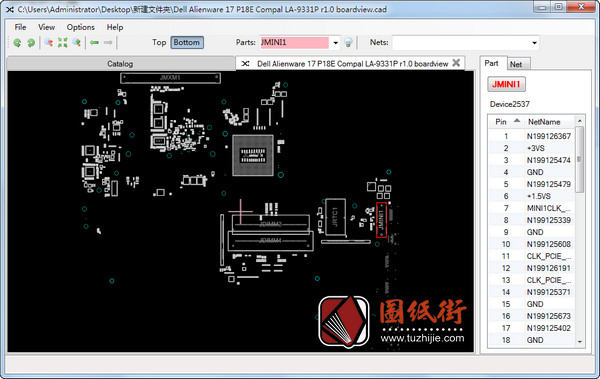Open the View menu
Image resolution: width=600 pixels, height=379 pixels.
[x=46, y=27]
